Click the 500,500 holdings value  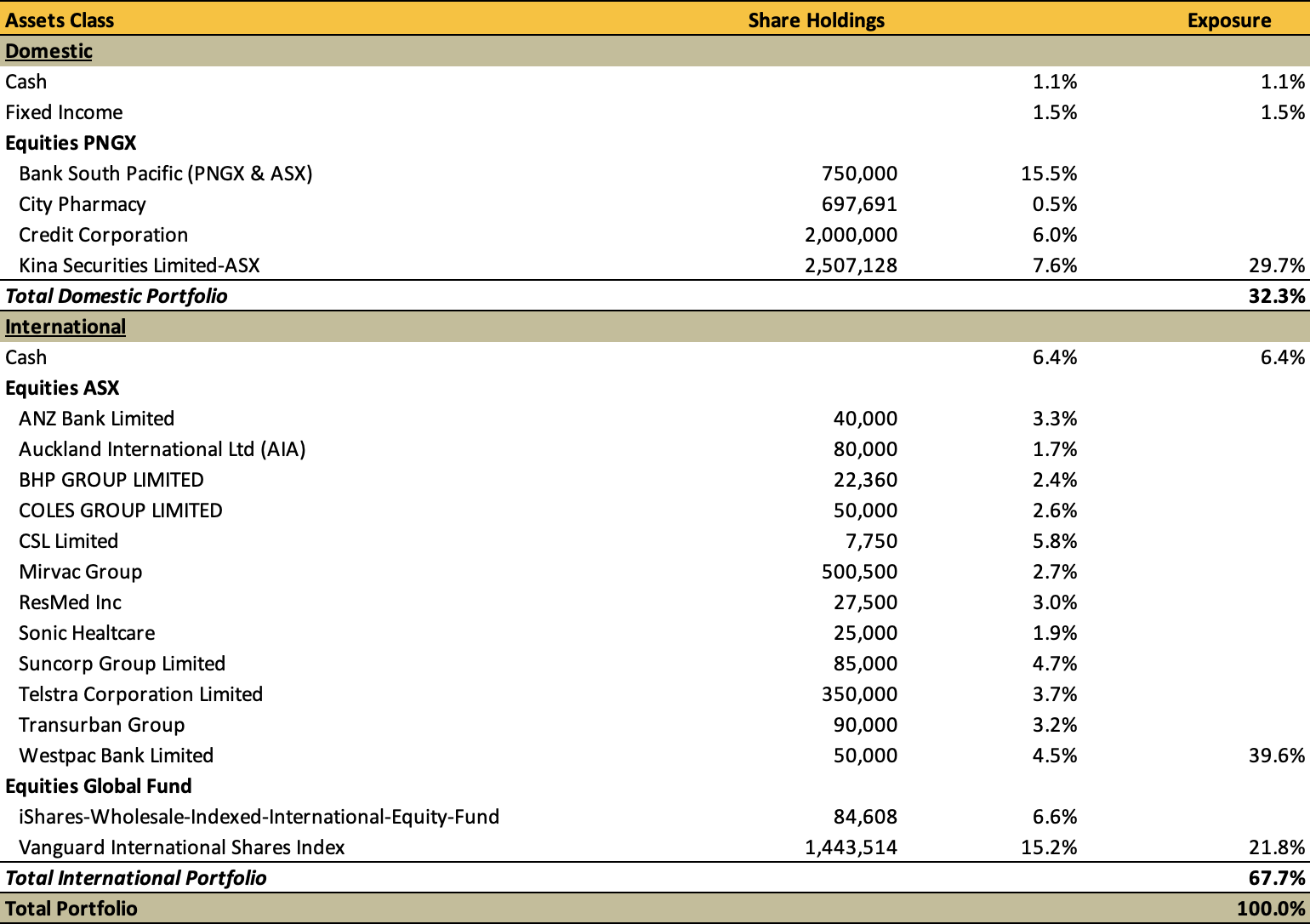point(859,572)
